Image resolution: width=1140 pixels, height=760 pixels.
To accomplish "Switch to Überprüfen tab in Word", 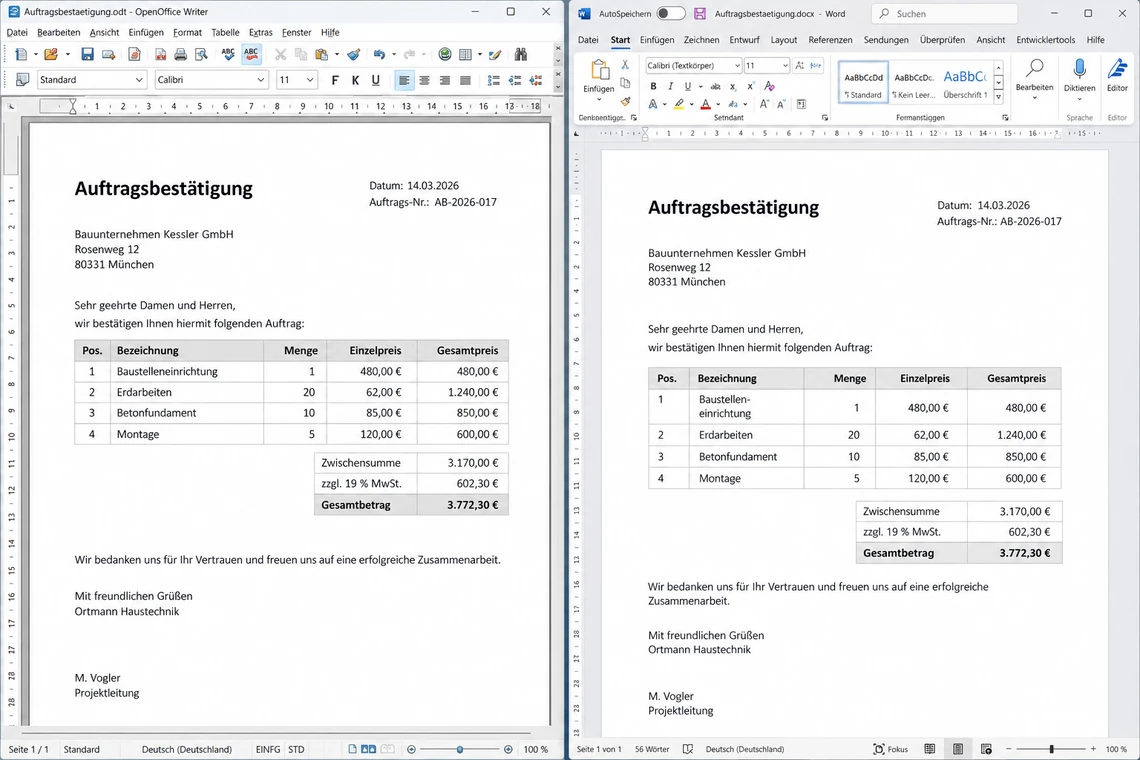I will [x=942, y=40].
